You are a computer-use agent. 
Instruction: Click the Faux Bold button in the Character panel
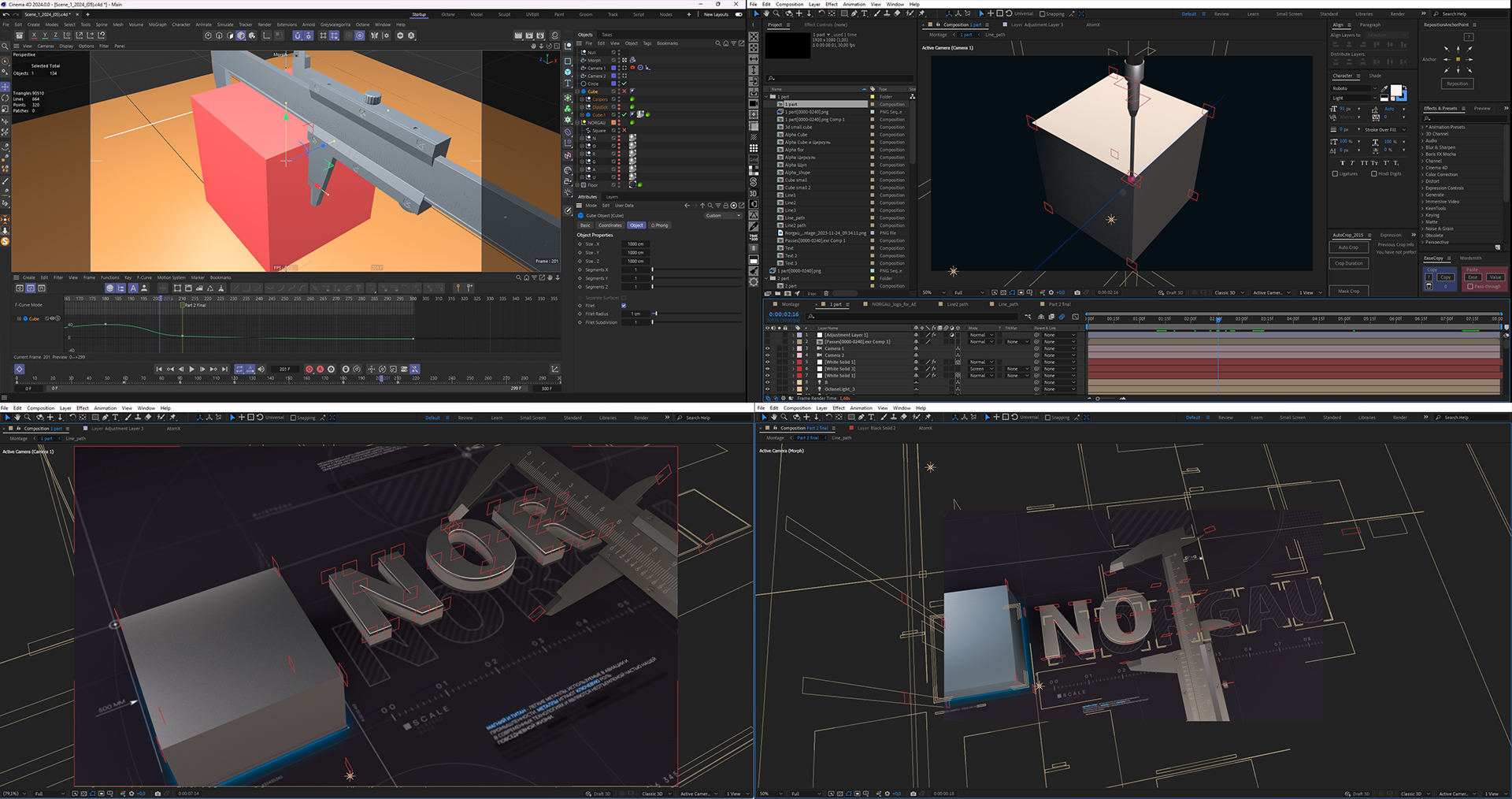tap(1342, 163)
